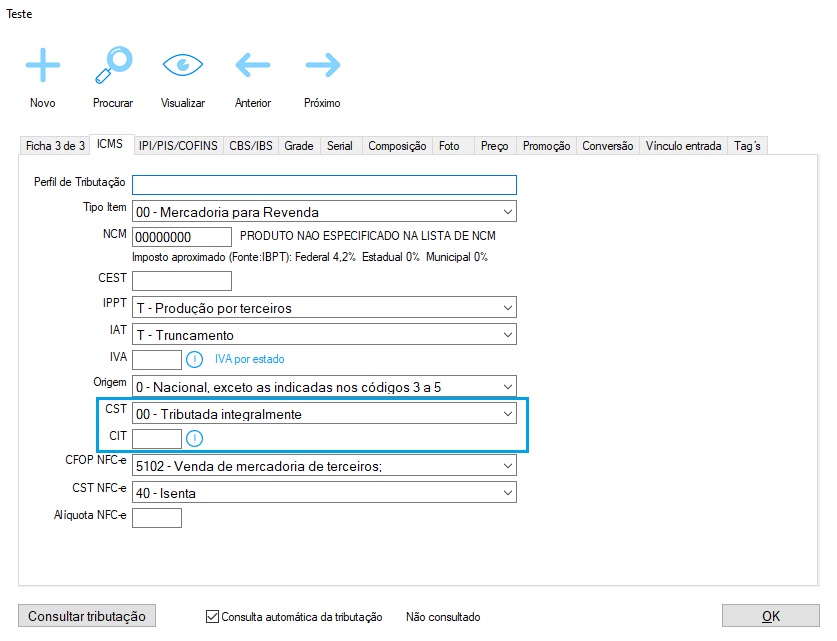Focus the Perfil de Tributação input field

click(x=324, y=184)
